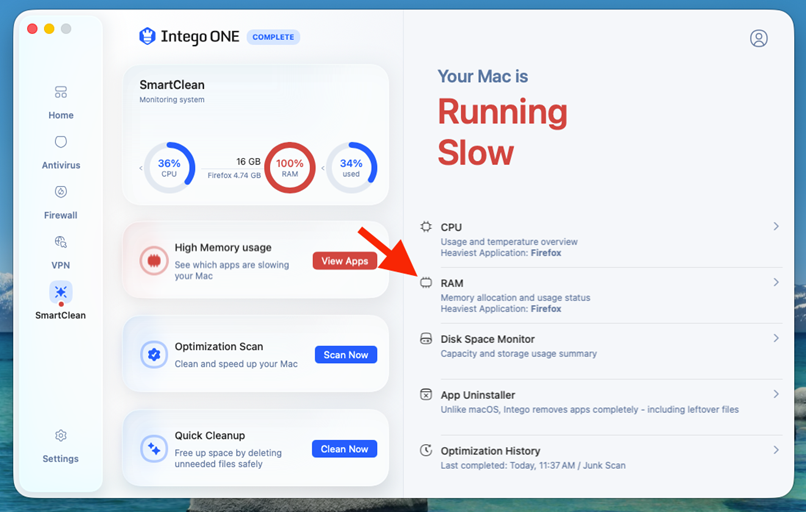Expand the Disk Space Monitor chevron
Image resolution: width=806 pixels, height=512 pixels.
(776, 338)
